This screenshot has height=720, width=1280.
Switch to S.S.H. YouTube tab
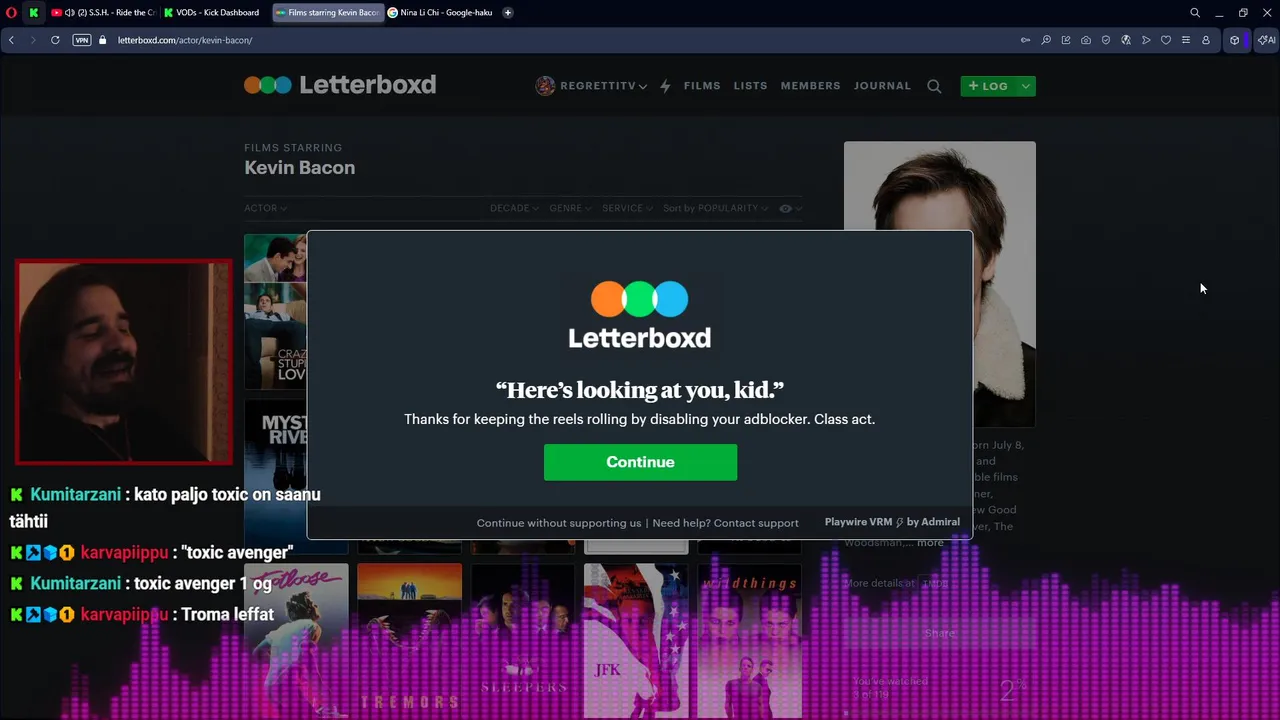(104, 13)
